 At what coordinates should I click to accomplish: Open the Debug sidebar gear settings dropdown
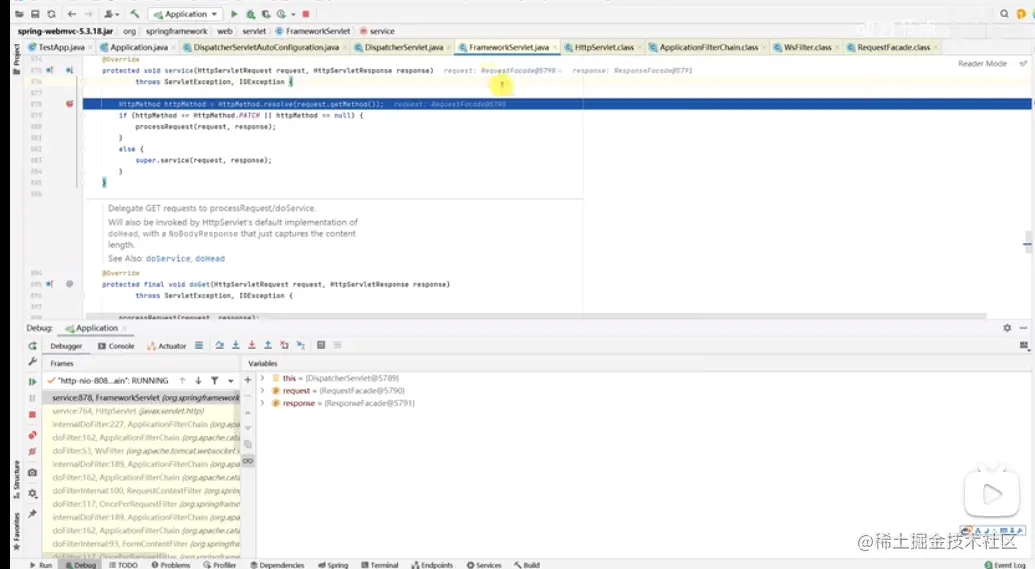32,494
